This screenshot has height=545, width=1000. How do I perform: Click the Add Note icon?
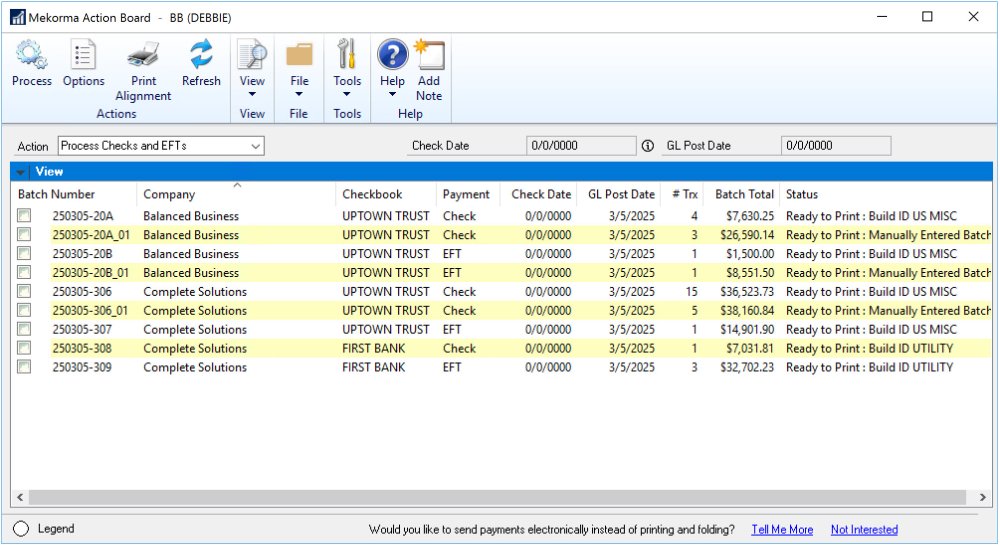429,56
